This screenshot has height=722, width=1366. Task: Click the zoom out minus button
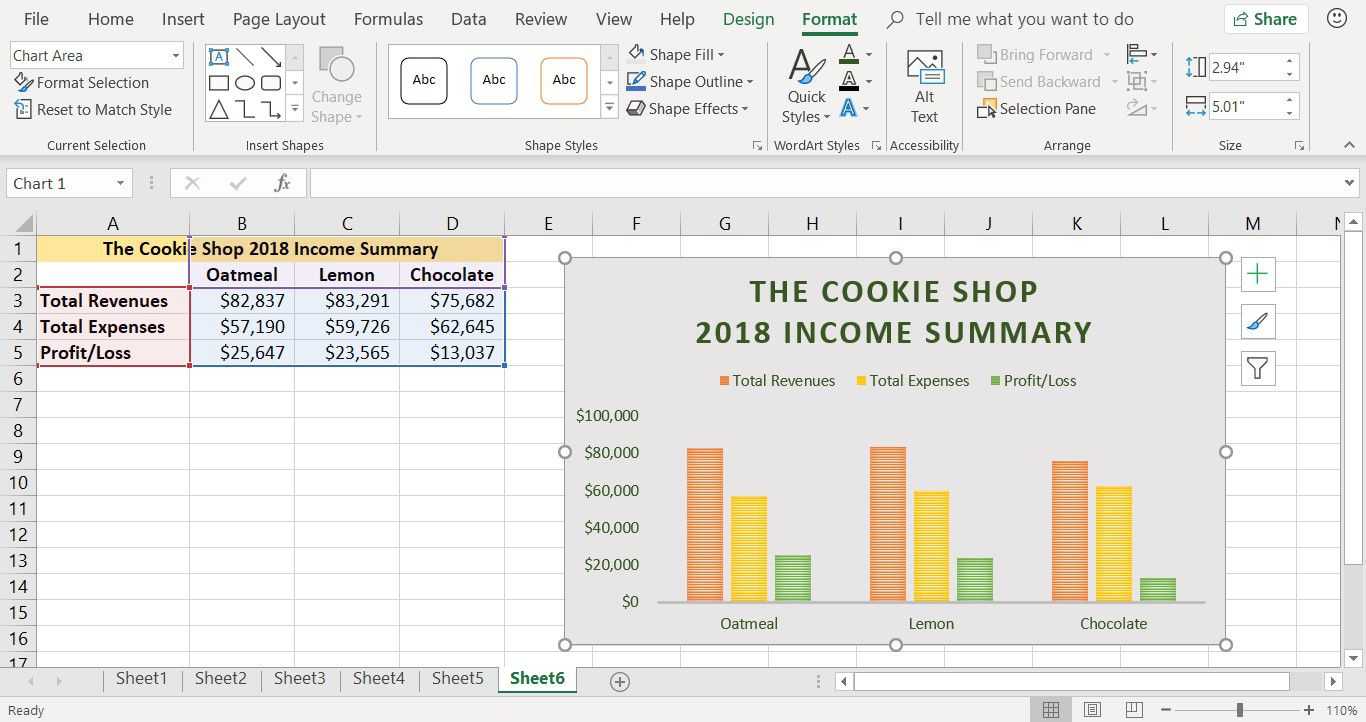(x=1166, y=710)
